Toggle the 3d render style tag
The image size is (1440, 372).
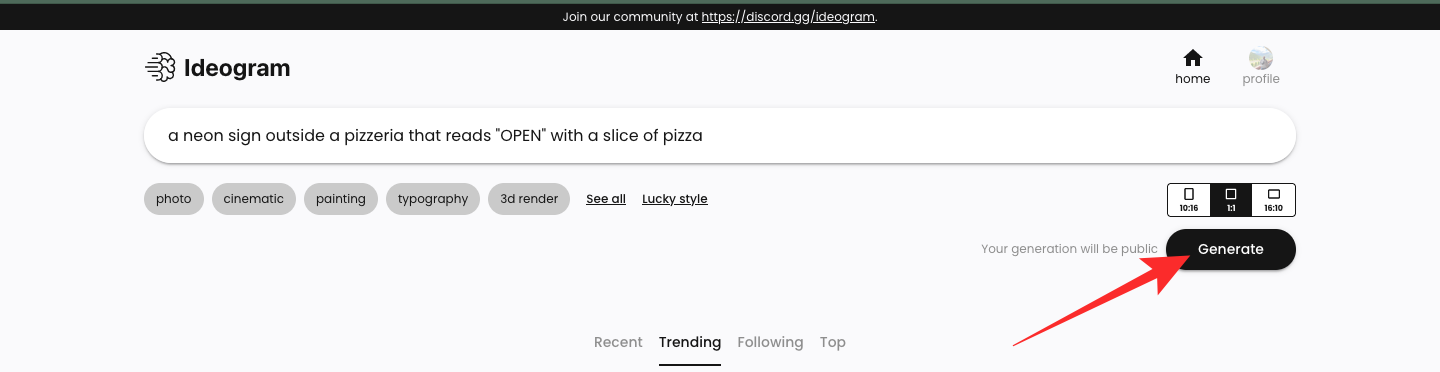coord(529,199)
